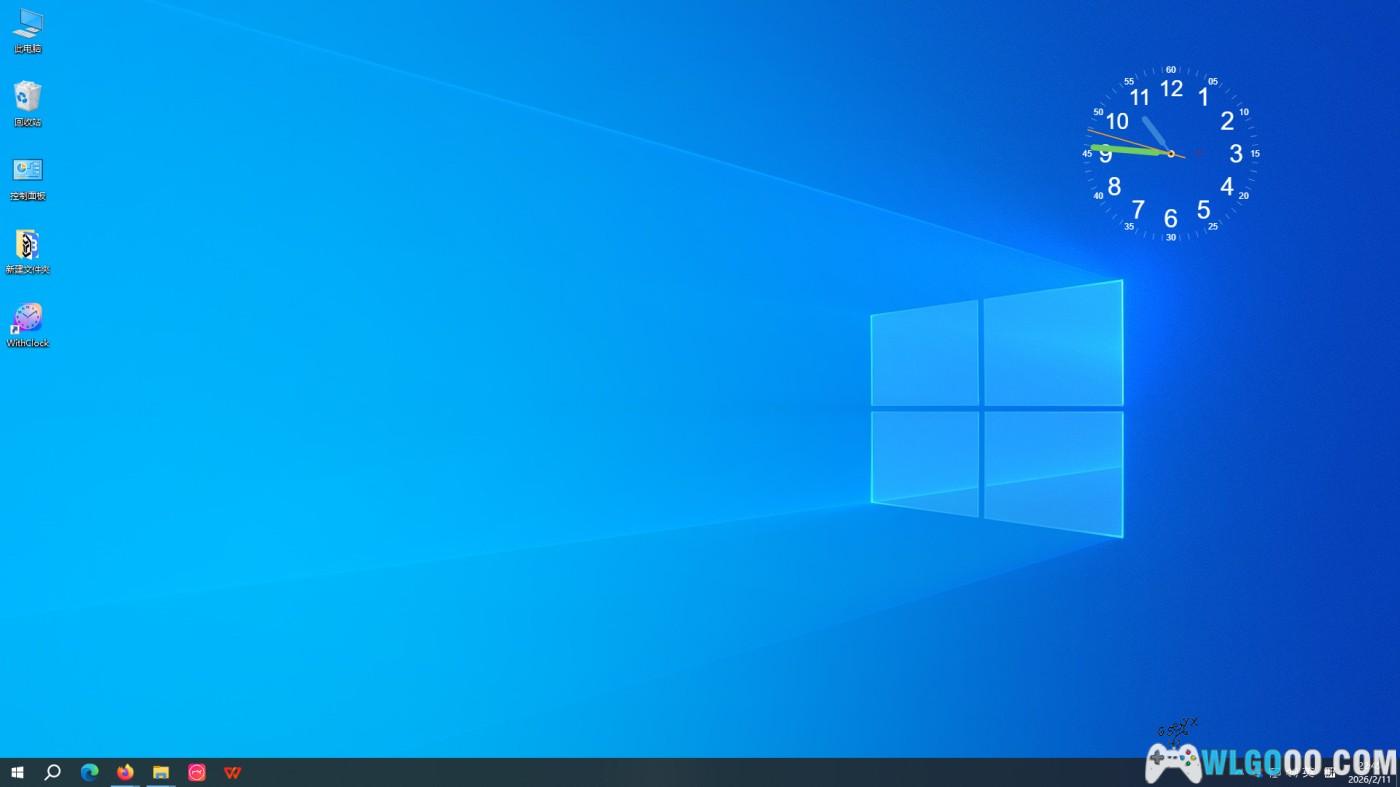Open the calendar via the 2026/2/11 date
1400x787 pixels.
click(x=1368, y=779)
